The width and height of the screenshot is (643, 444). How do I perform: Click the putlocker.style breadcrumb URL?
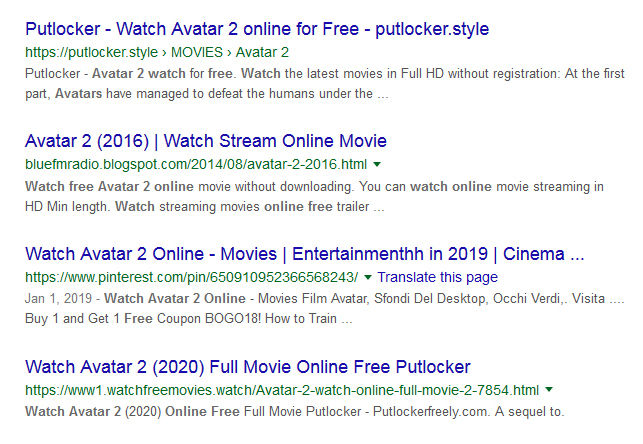click(x=157, y=52)
